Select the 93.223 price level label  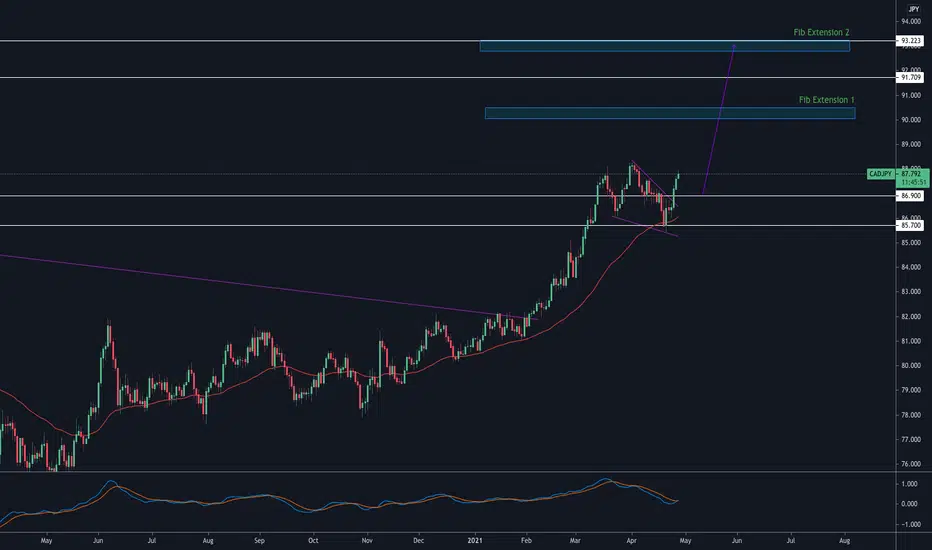[911, 41]
